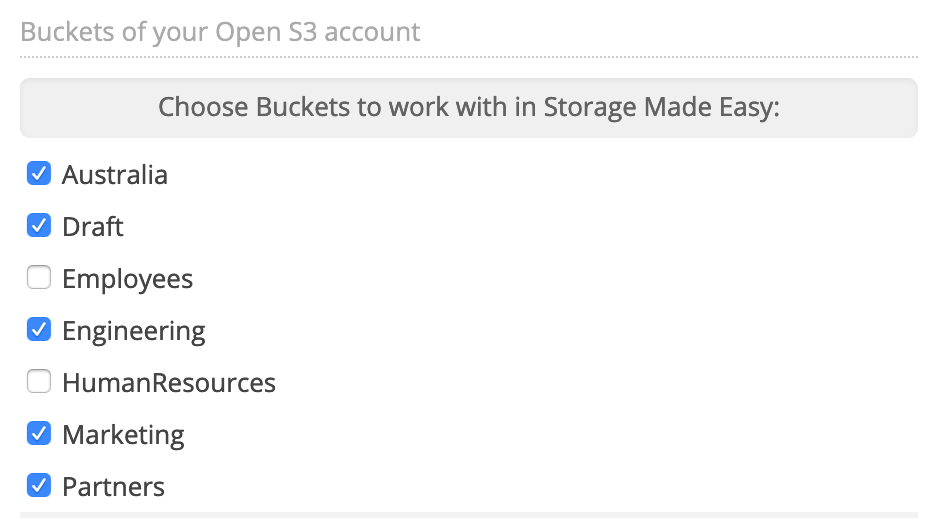This screenshot has width=932, height=518.
Task: Enable the Employees bucket checkbox
Action: pos(39,278)
